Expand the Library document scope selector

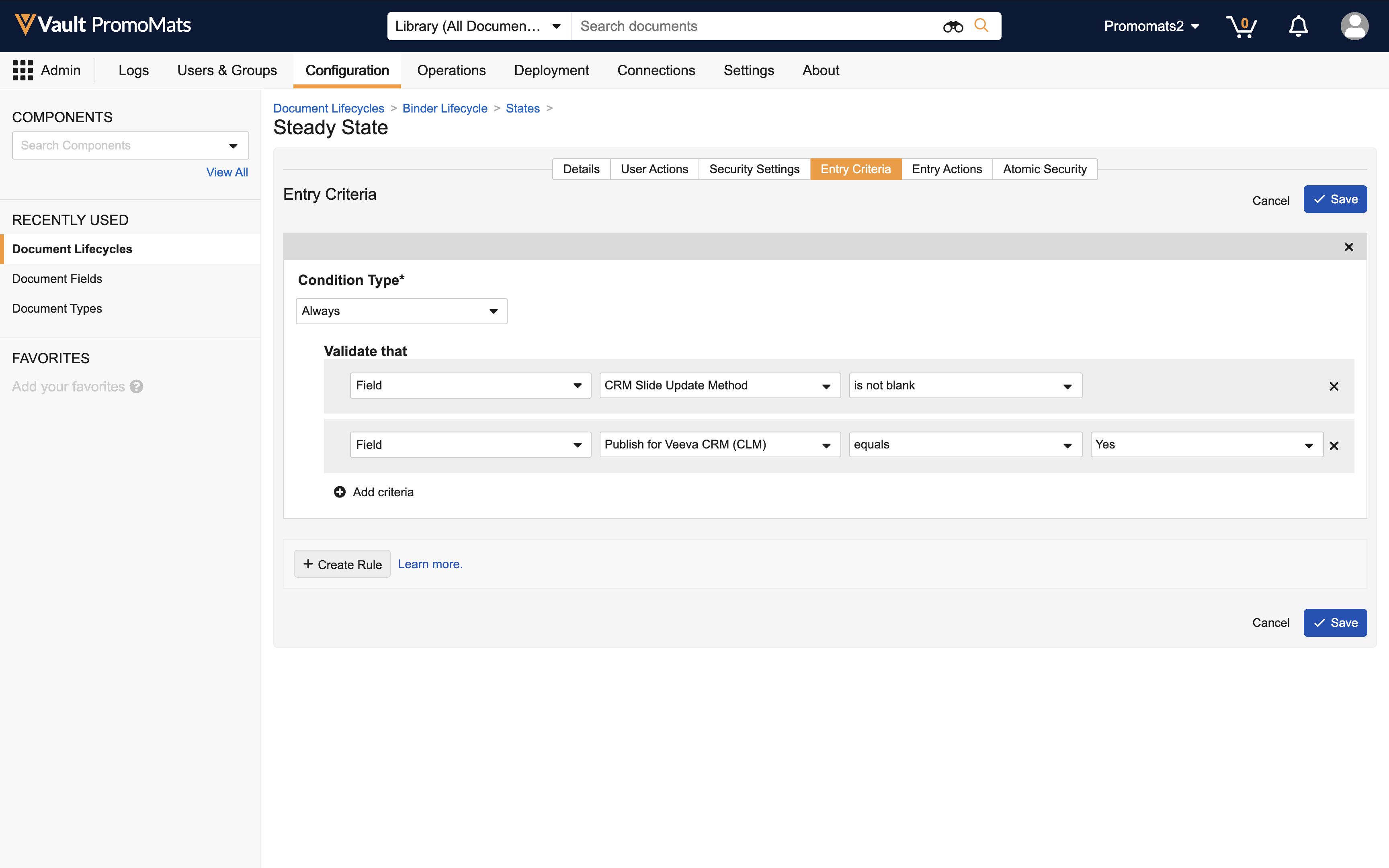point(478,27)
